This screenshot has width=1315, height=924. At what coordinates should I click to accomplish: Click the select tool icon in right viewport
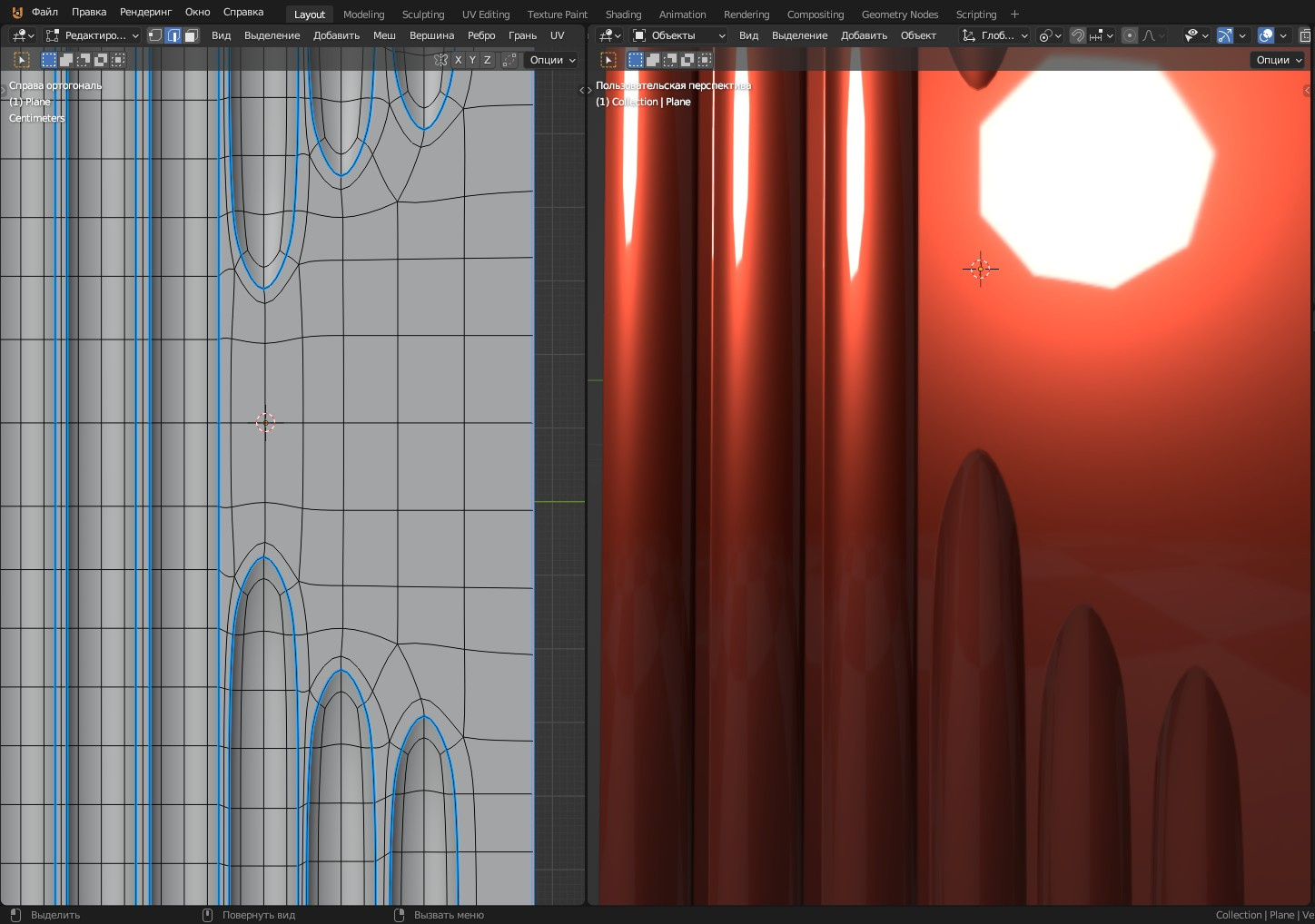pyautogui.click(x=608, y=60)
